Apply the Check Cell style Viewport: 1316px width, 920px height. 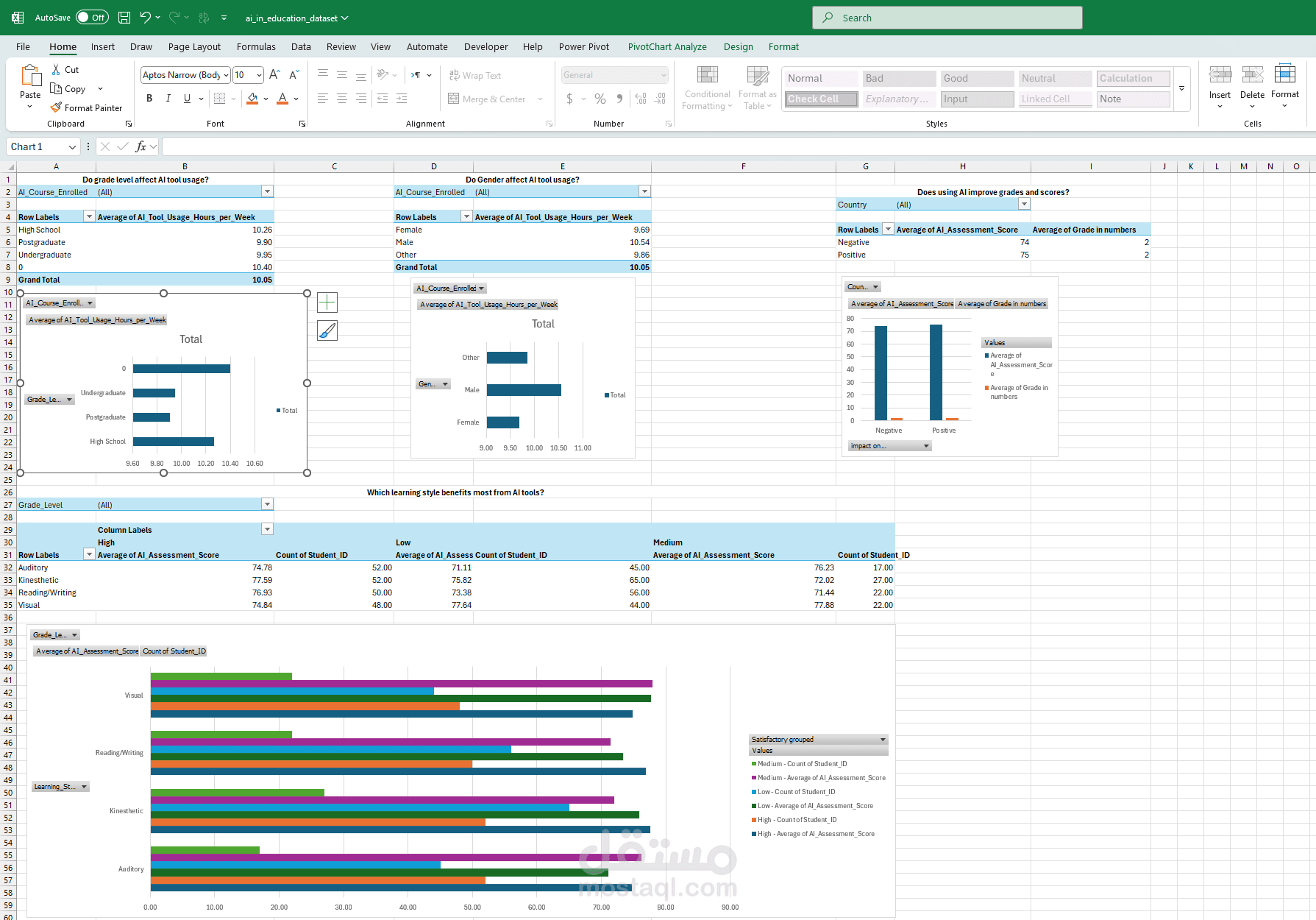coord(820,99)
